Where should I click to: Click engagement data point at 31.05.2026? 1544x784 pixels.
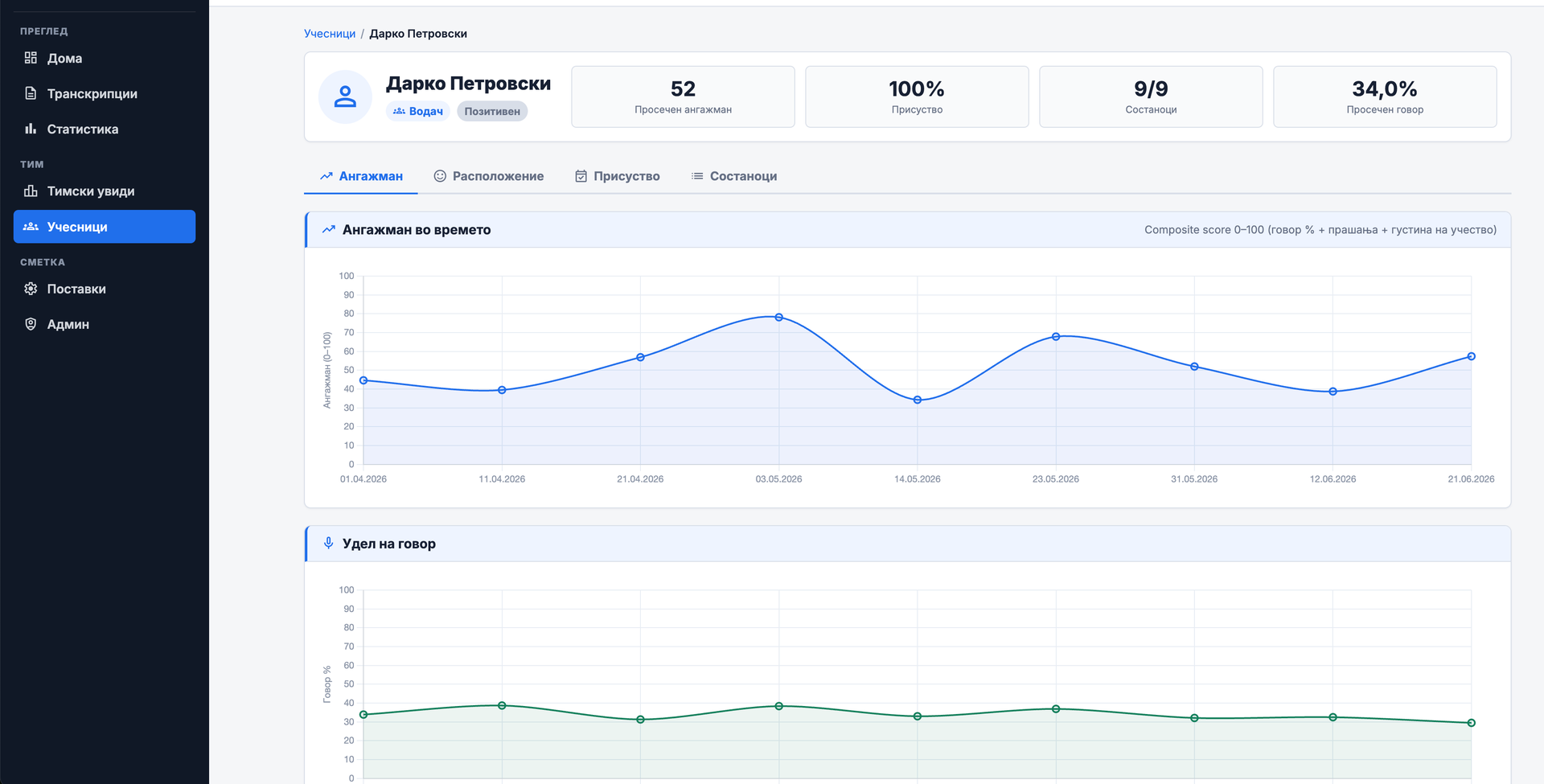1194,367
